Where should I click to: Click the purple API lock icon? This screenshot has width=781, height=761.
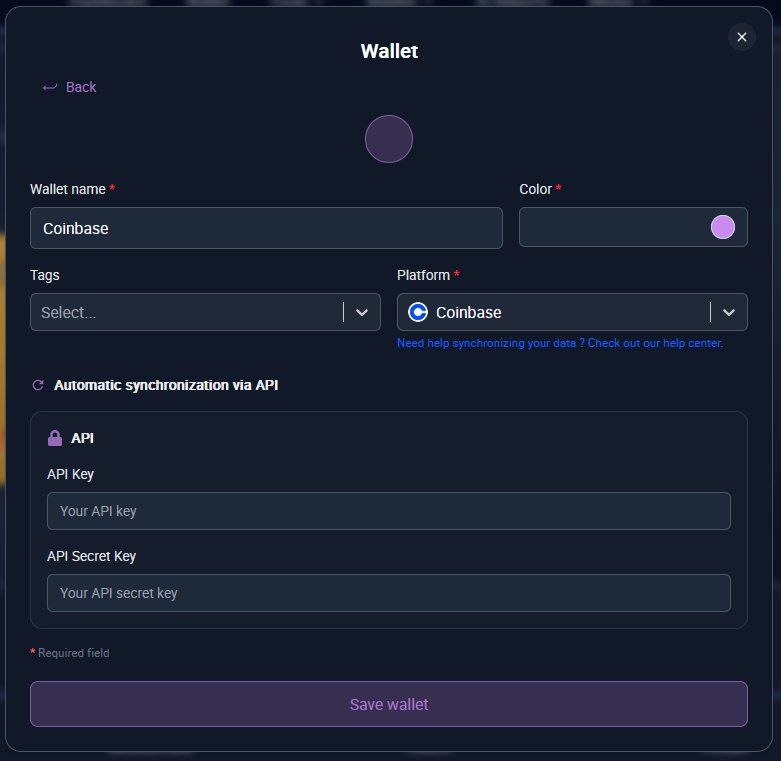pyautogui.click(x=55, y=438)
